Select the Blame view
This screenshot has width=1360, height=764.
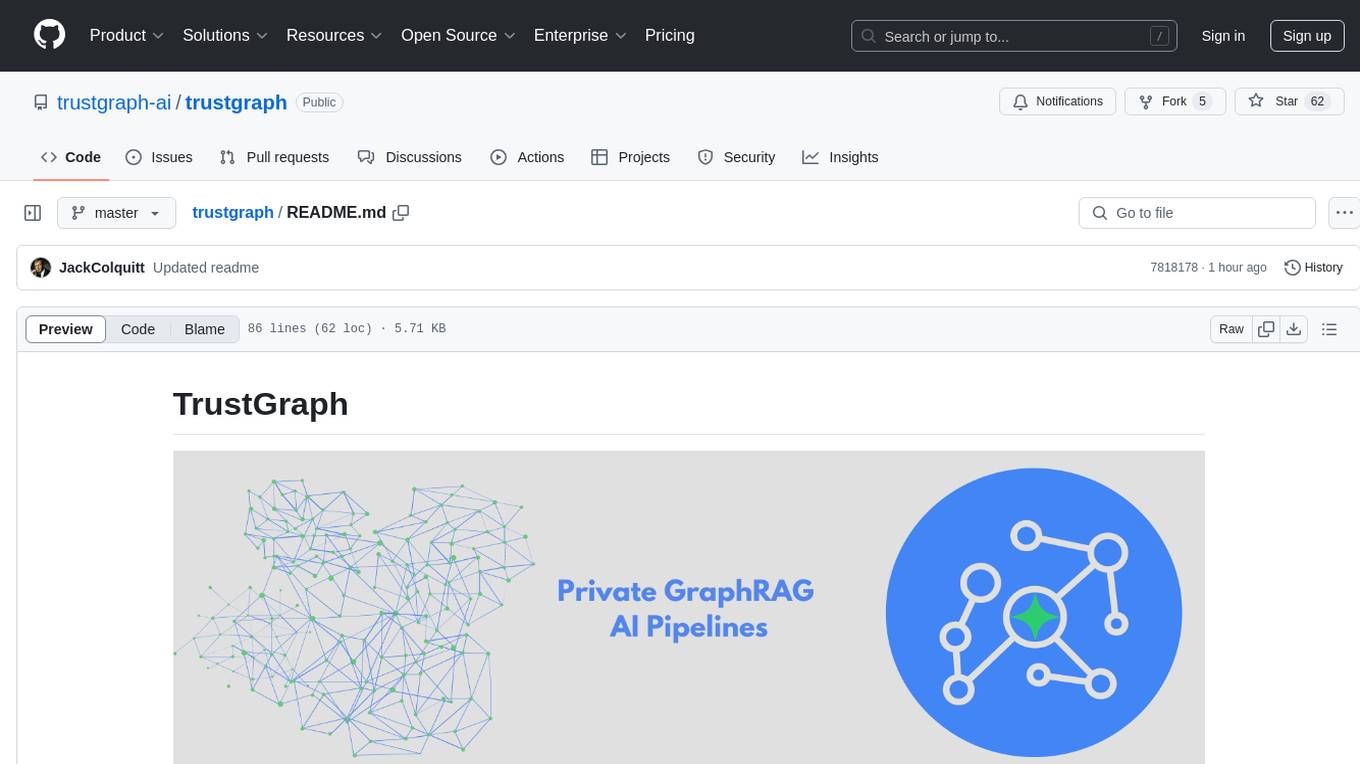205,329
